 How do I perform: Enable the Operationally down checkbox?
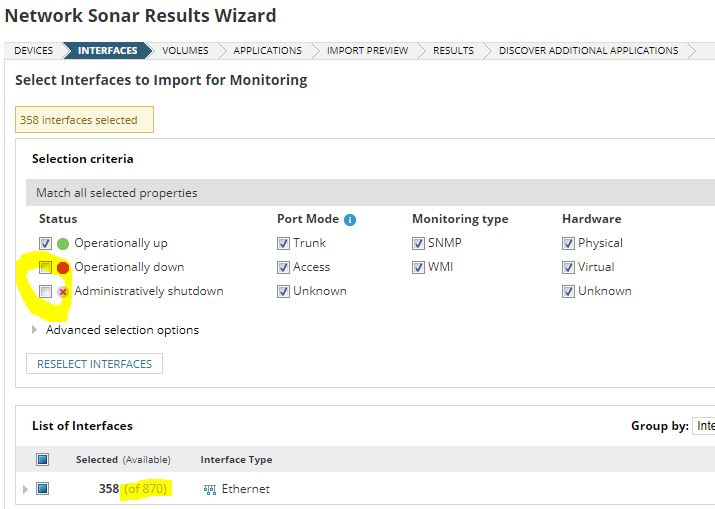pos(45,267)
